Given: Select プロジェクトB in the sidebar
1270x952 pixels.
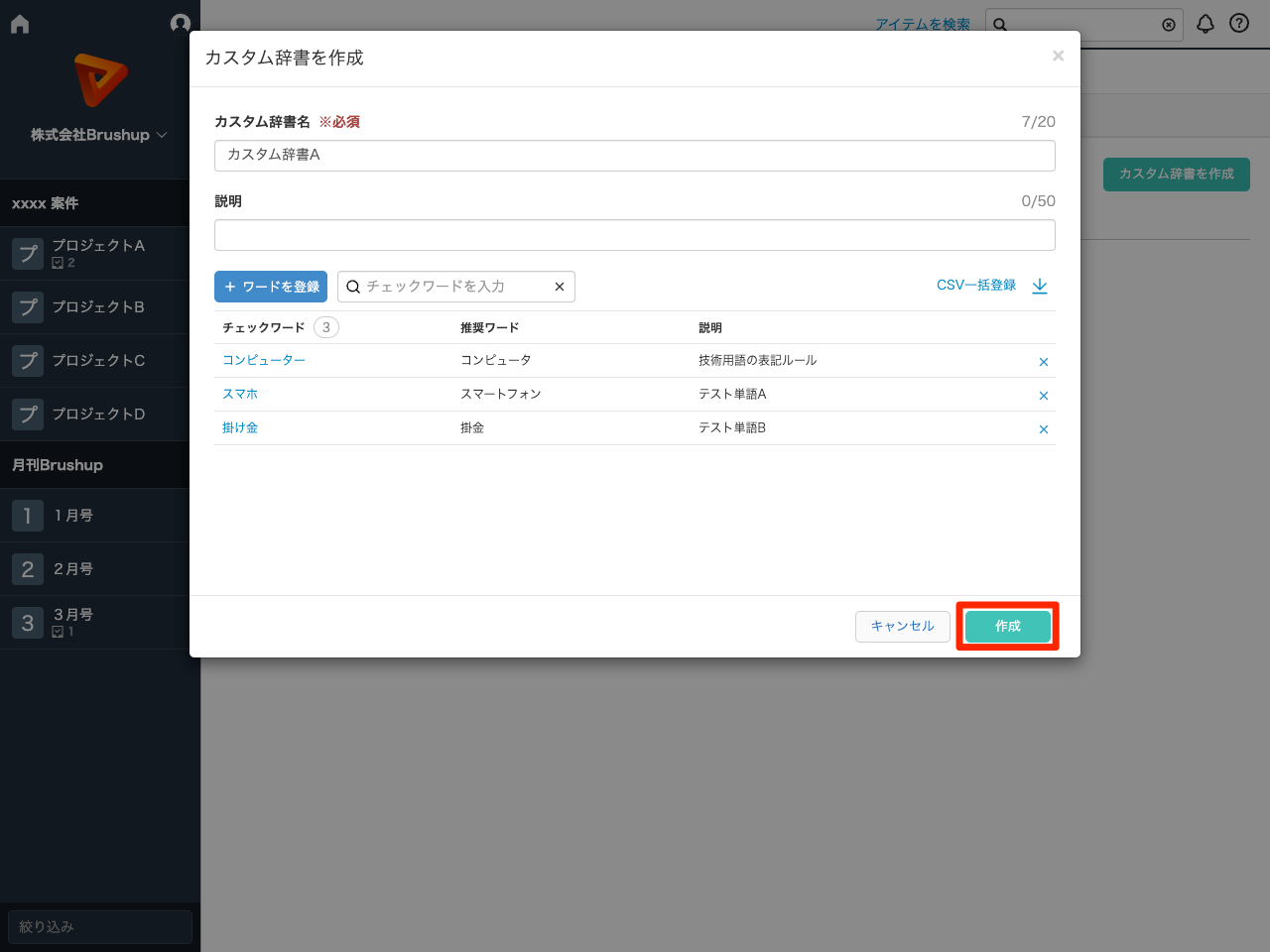Looking at the screenshot, I should click(97, 307).
